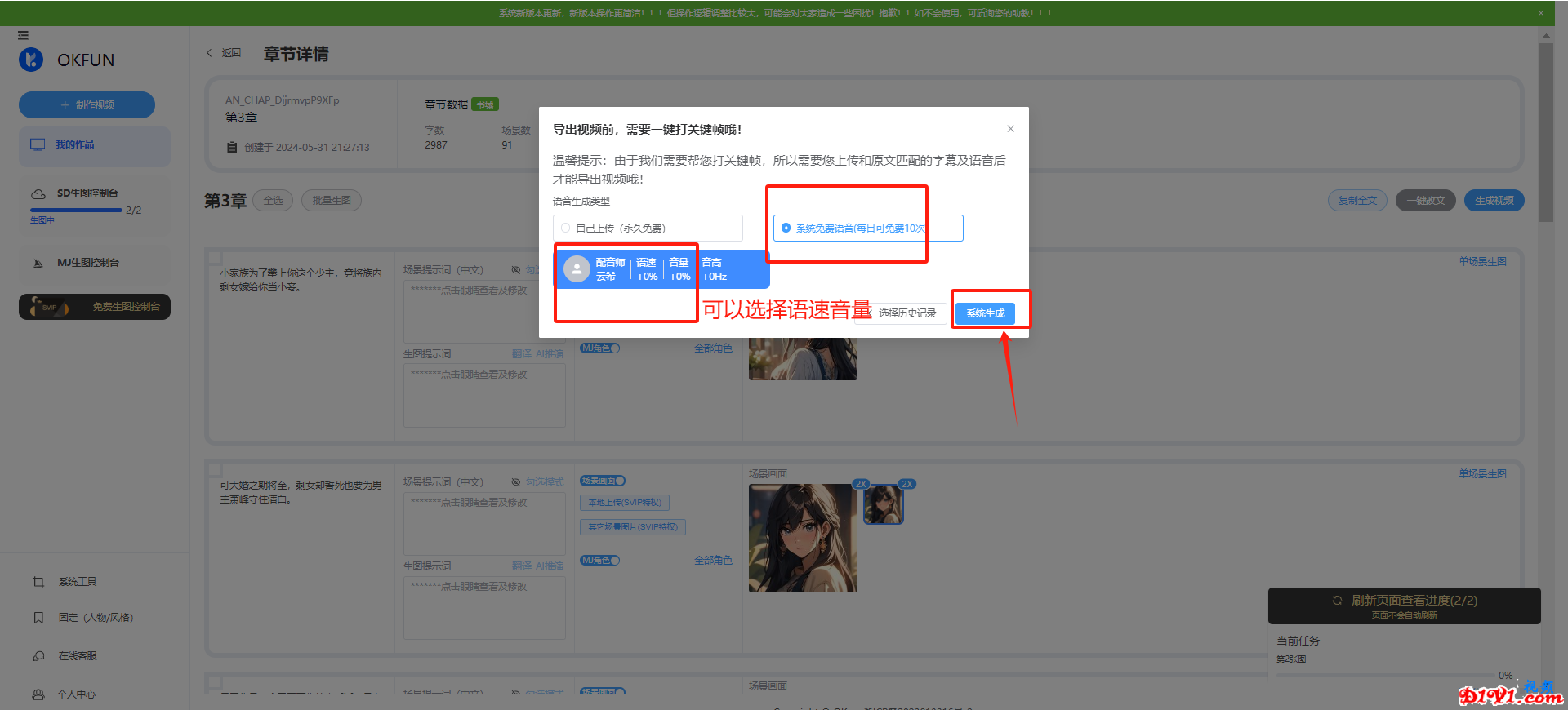Adjust the 音高 +0Hz setting
Screen dimensions: 1568x710
tap(715, 269)
